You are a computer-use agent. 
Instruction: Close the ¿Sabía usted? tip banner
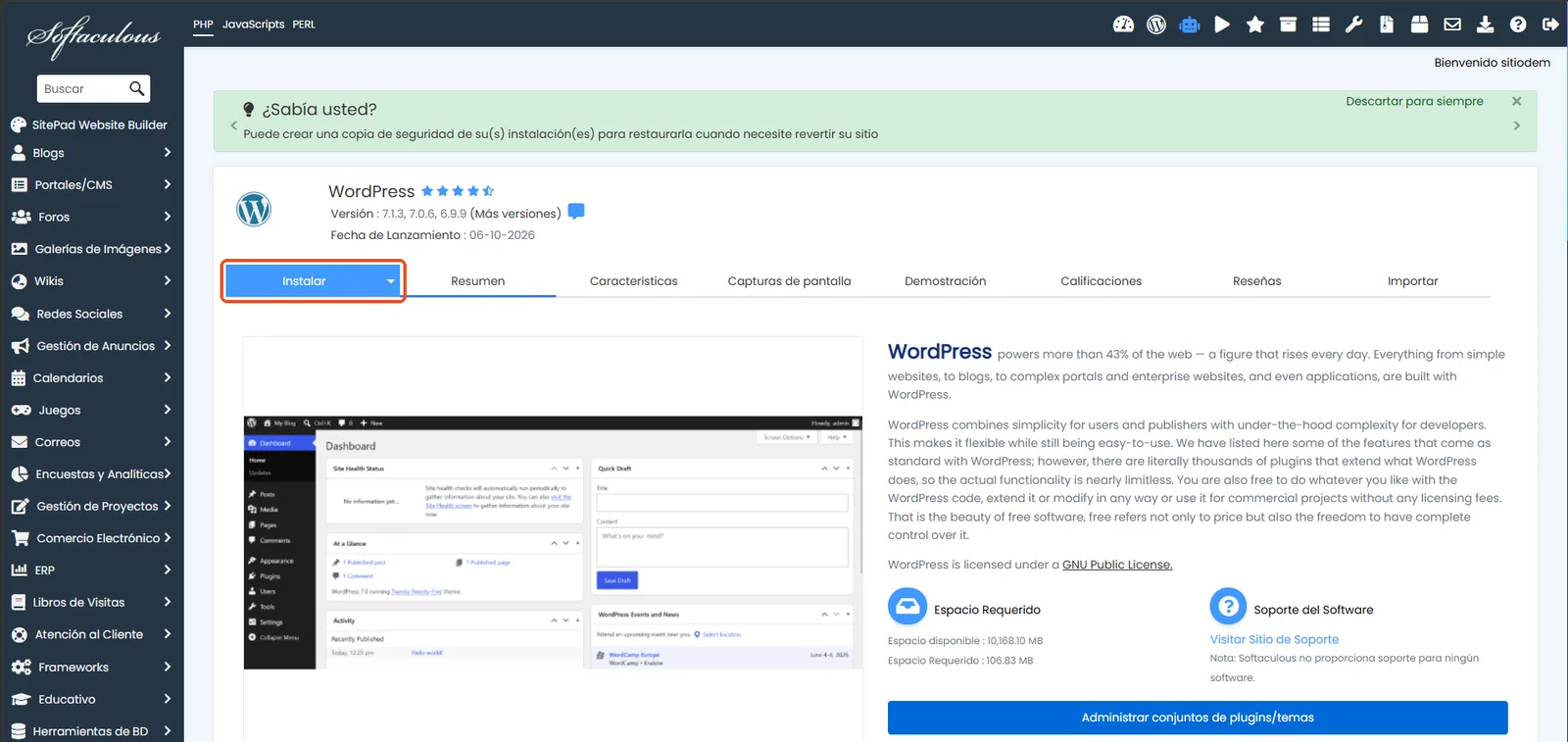[x=1517, y=101]
